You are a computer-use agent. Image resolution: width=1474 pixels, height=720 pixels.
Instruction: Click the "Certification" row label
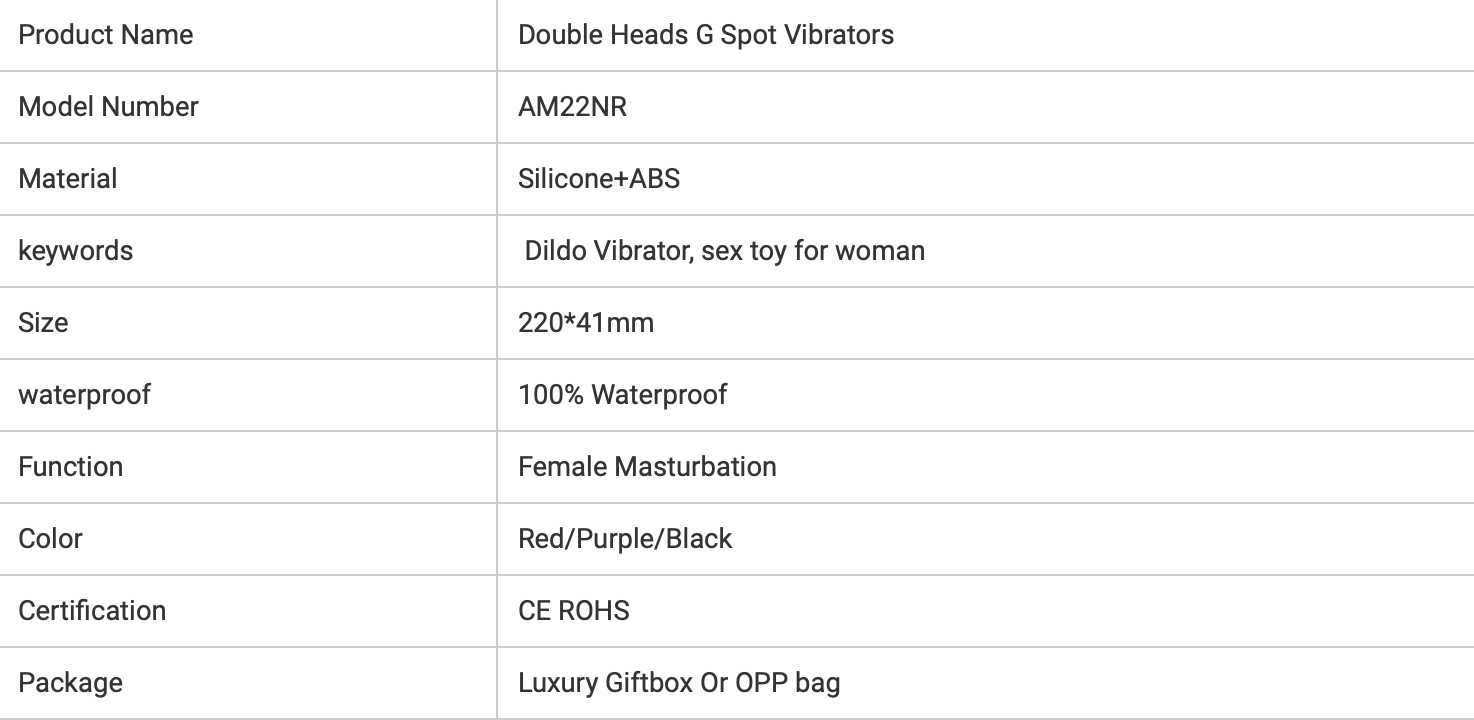coord(92,611)
